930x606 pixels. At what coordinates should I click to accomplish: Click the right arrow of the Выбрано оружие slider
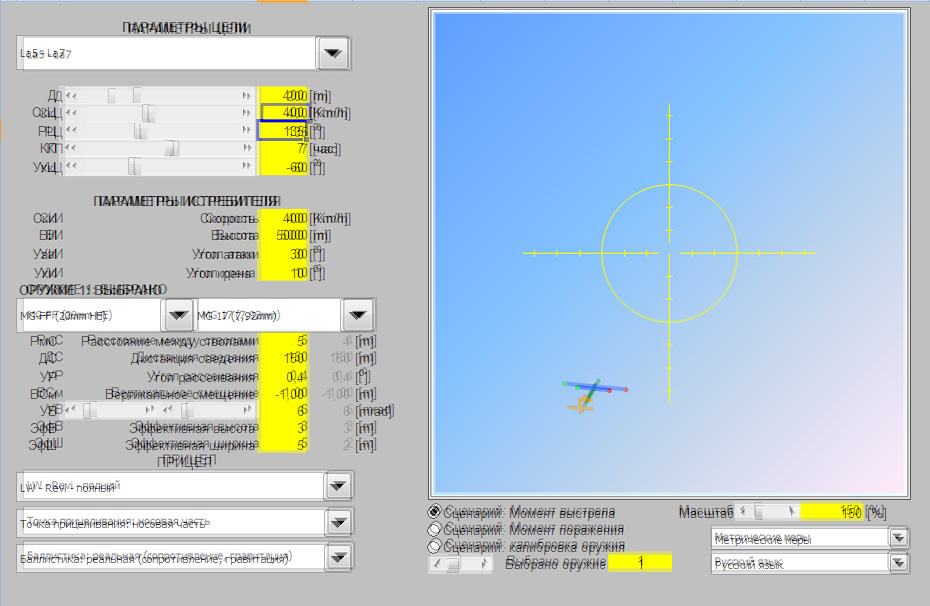[x=485, y=564]
